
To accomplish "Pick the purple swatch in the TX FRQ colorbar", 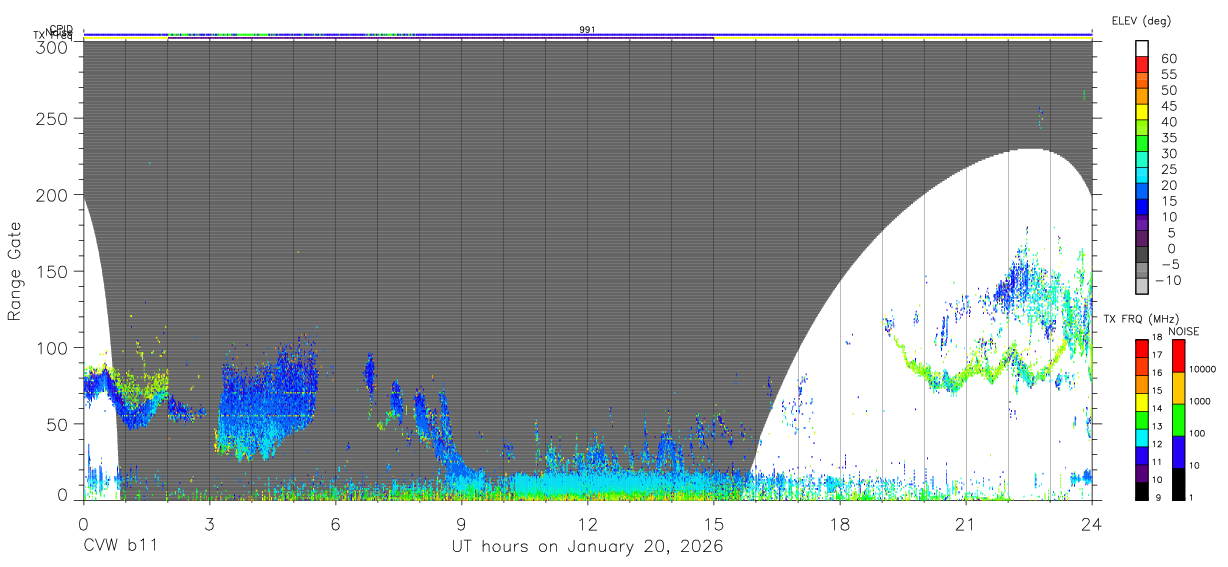I will pos(1142,472).
